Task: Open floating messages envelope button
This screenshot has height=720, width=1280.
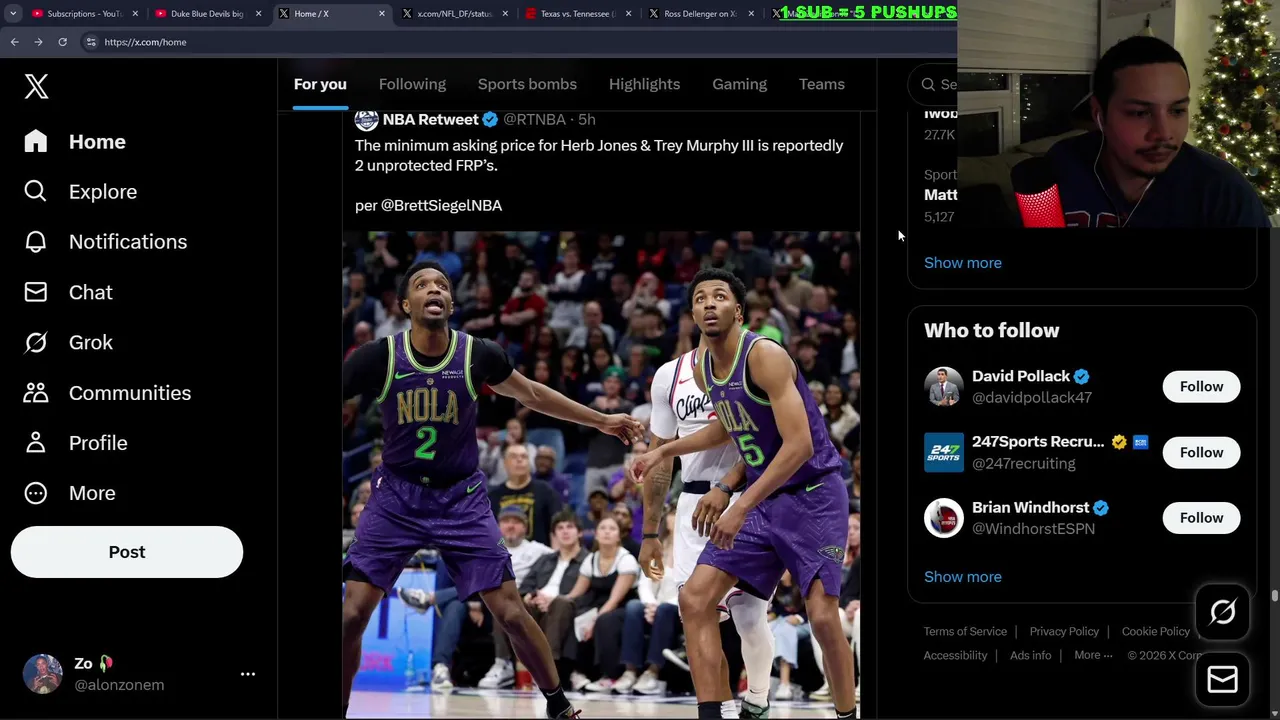Action: point(1222,680)
